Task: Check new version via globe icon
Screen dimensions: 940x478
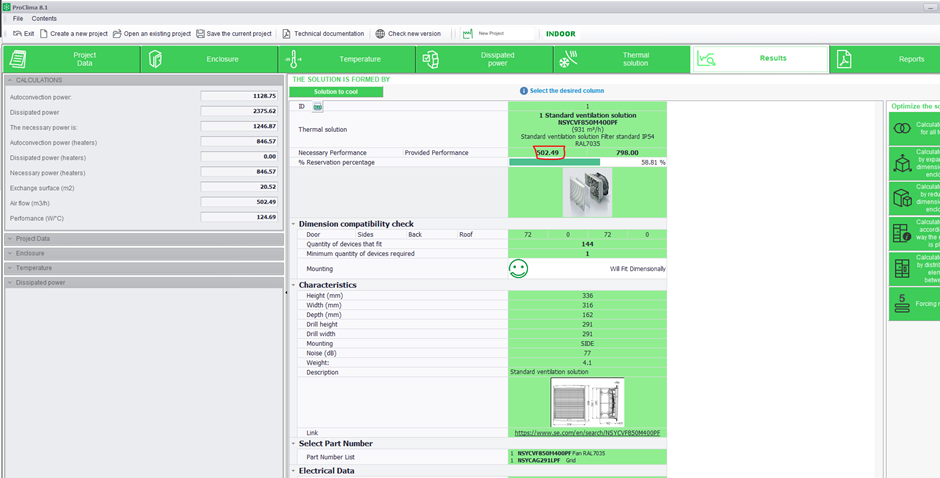Action: 380,33
